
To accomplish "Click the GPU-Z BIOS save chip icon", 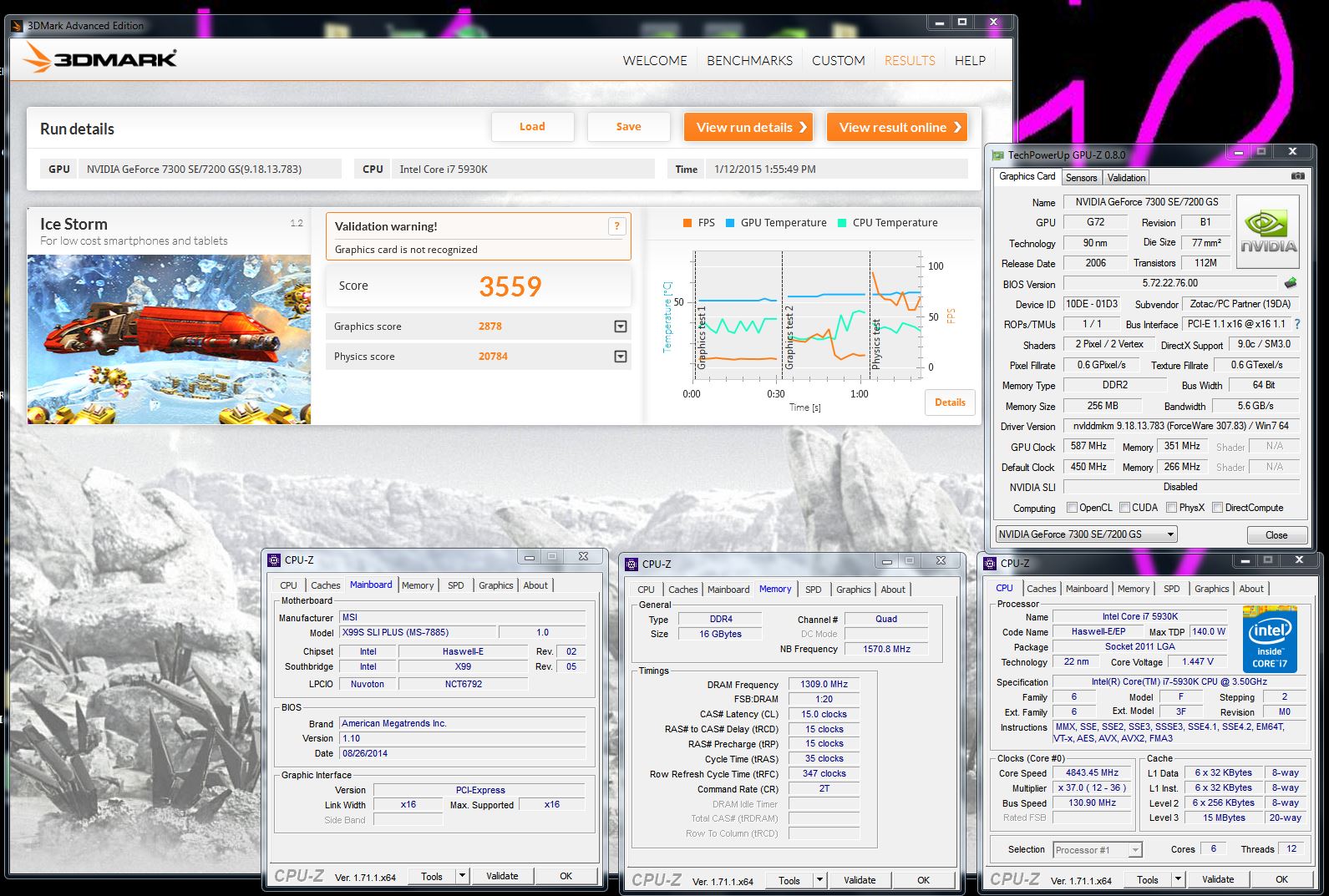I will (1291, 284).
